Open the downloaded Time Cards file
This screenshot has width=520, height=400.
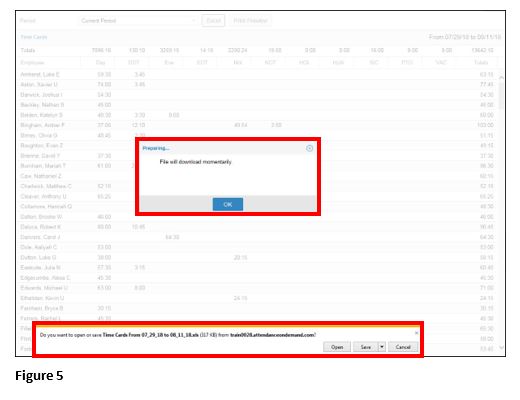point(337,347)
